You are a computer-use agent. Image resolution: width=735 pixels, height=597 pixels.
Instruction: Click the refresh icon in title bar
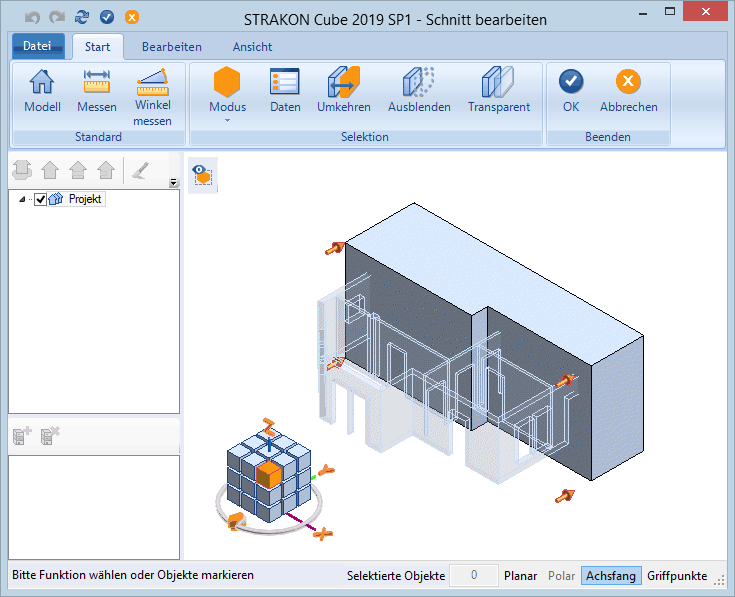(82, 17)
